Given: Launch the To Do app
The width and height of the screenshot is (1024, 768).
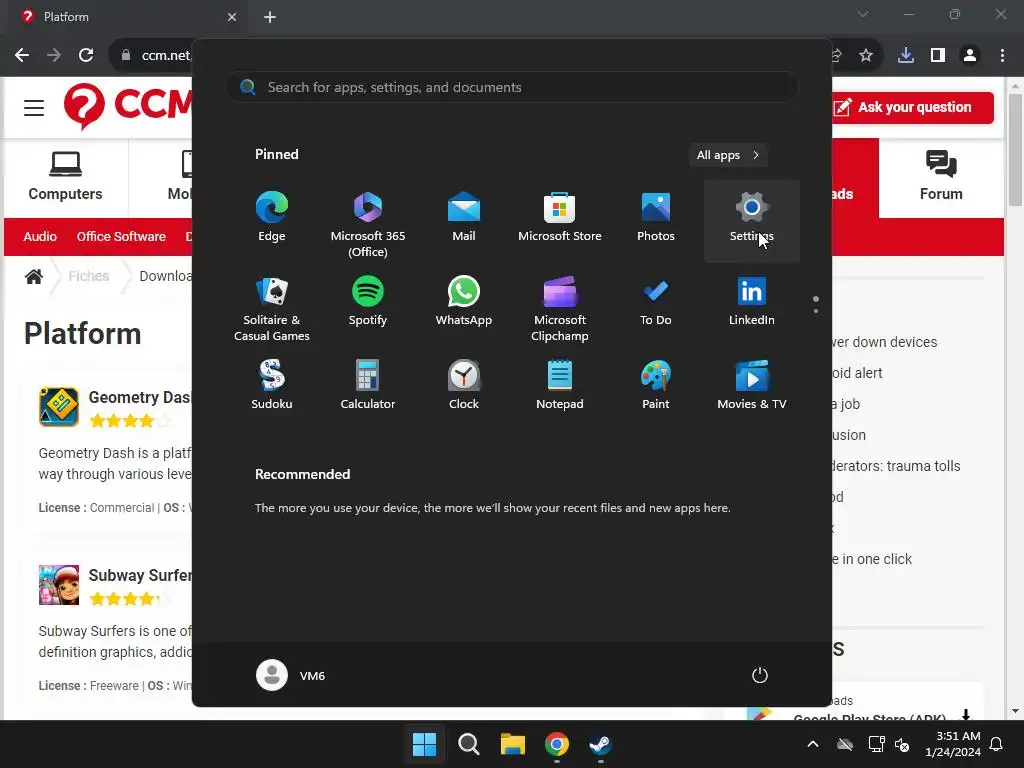Looking at the screenshot, I should tap(656, 301).
